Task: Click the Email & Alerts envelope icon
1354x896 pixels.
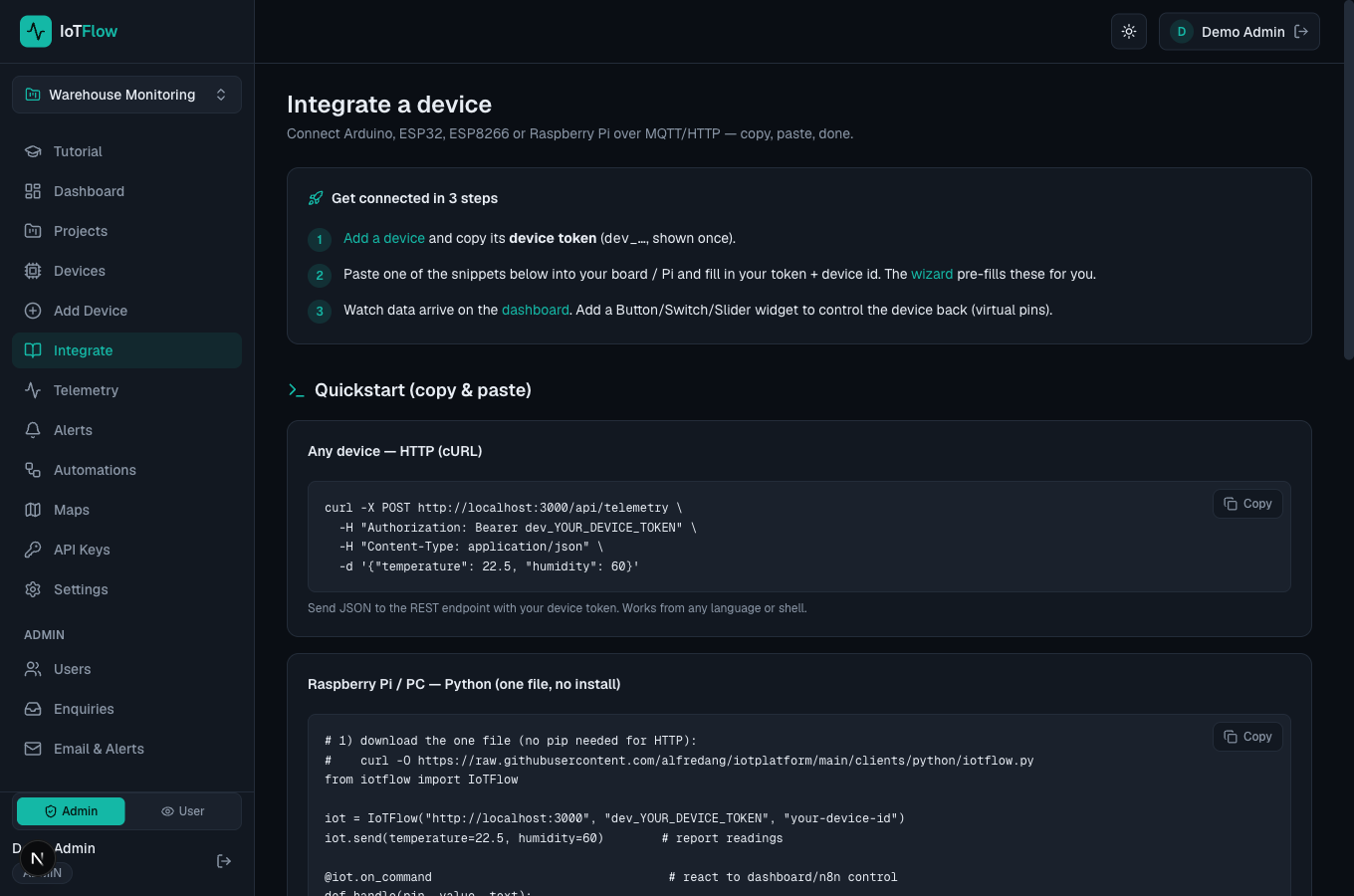Action: tap(33, 749)
